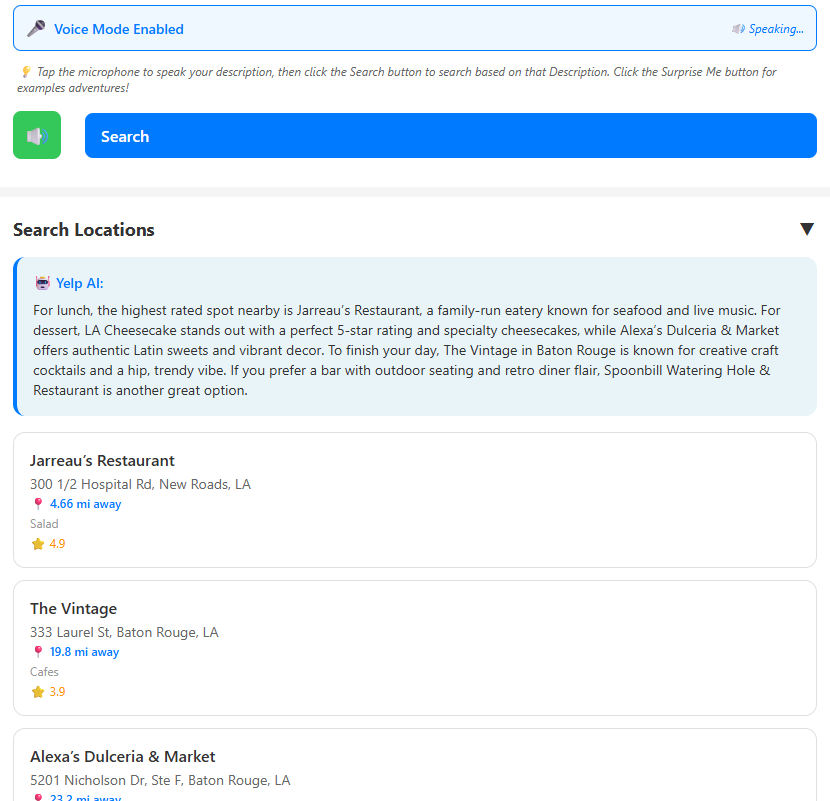Click the Speaking... status text
Viewport: 830px width, 801px height.
click(x=776, y=29)
